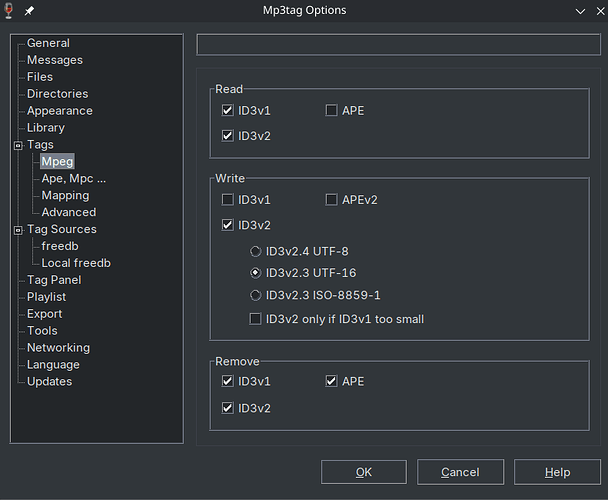Viewport: 608px width, 500px height.
Task: Discard changes with the Cancel button
Action: point(460,472)
